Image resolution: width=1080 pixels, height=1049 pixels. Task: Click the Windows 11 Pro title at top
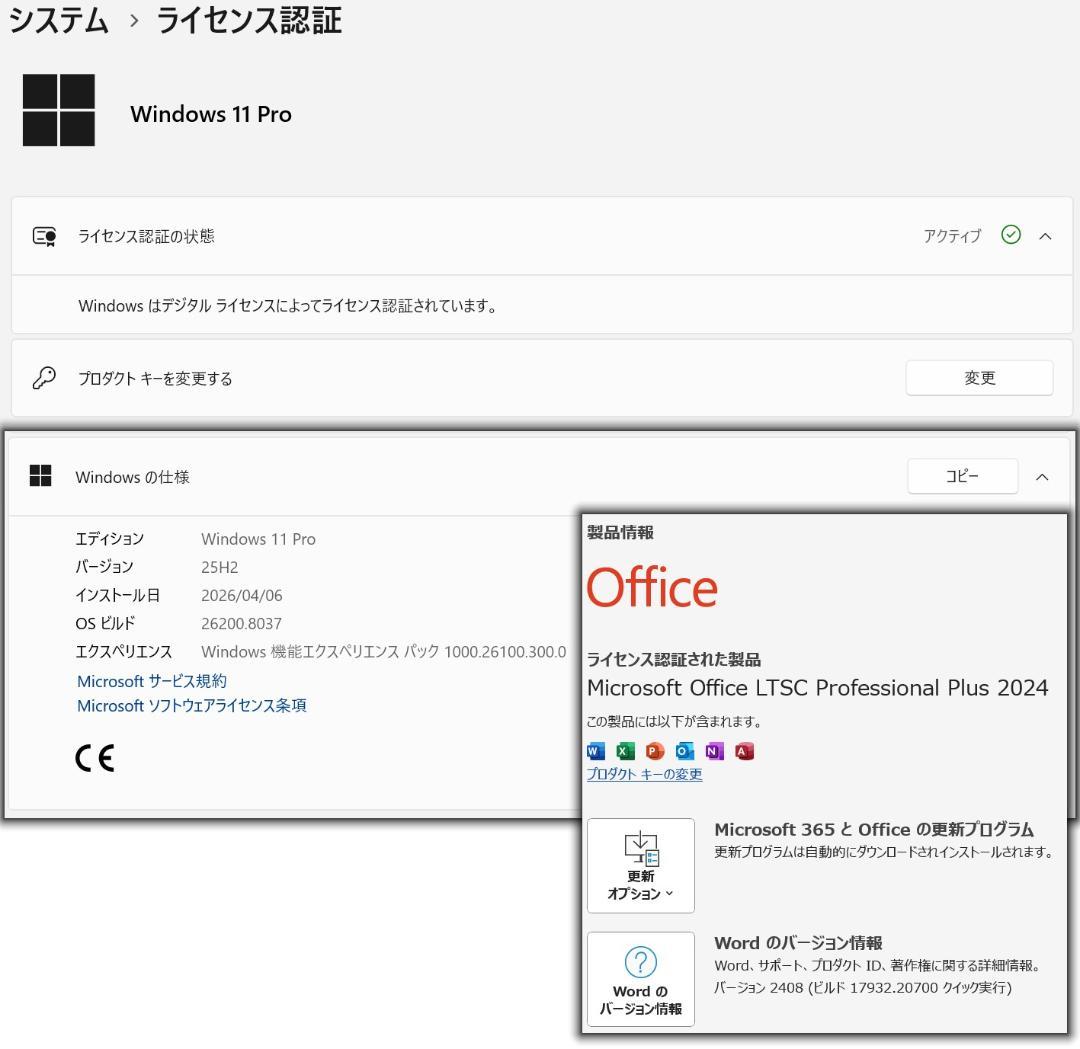[x=211, y=114]
